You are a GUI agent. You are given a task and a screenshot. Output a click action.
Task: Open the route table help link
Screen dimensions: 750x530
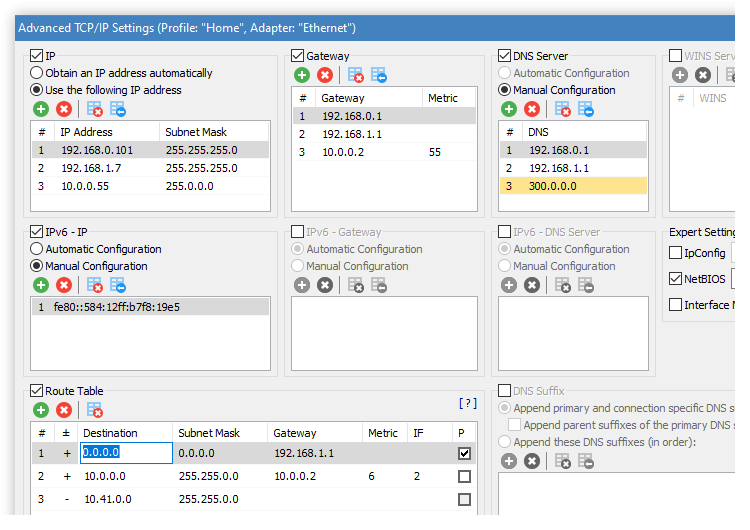click(468, 403)
